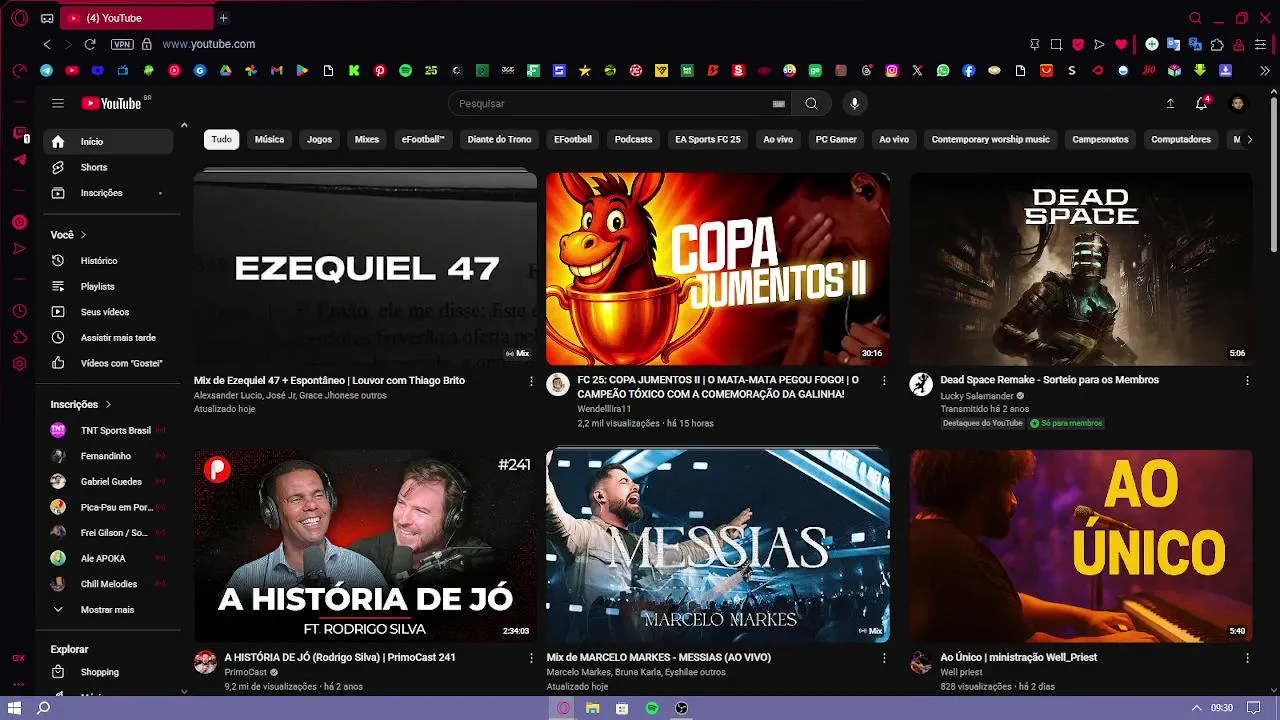Open the Opera menu logo
Viewport: 1280px width, 720px height.
(19, 18)
